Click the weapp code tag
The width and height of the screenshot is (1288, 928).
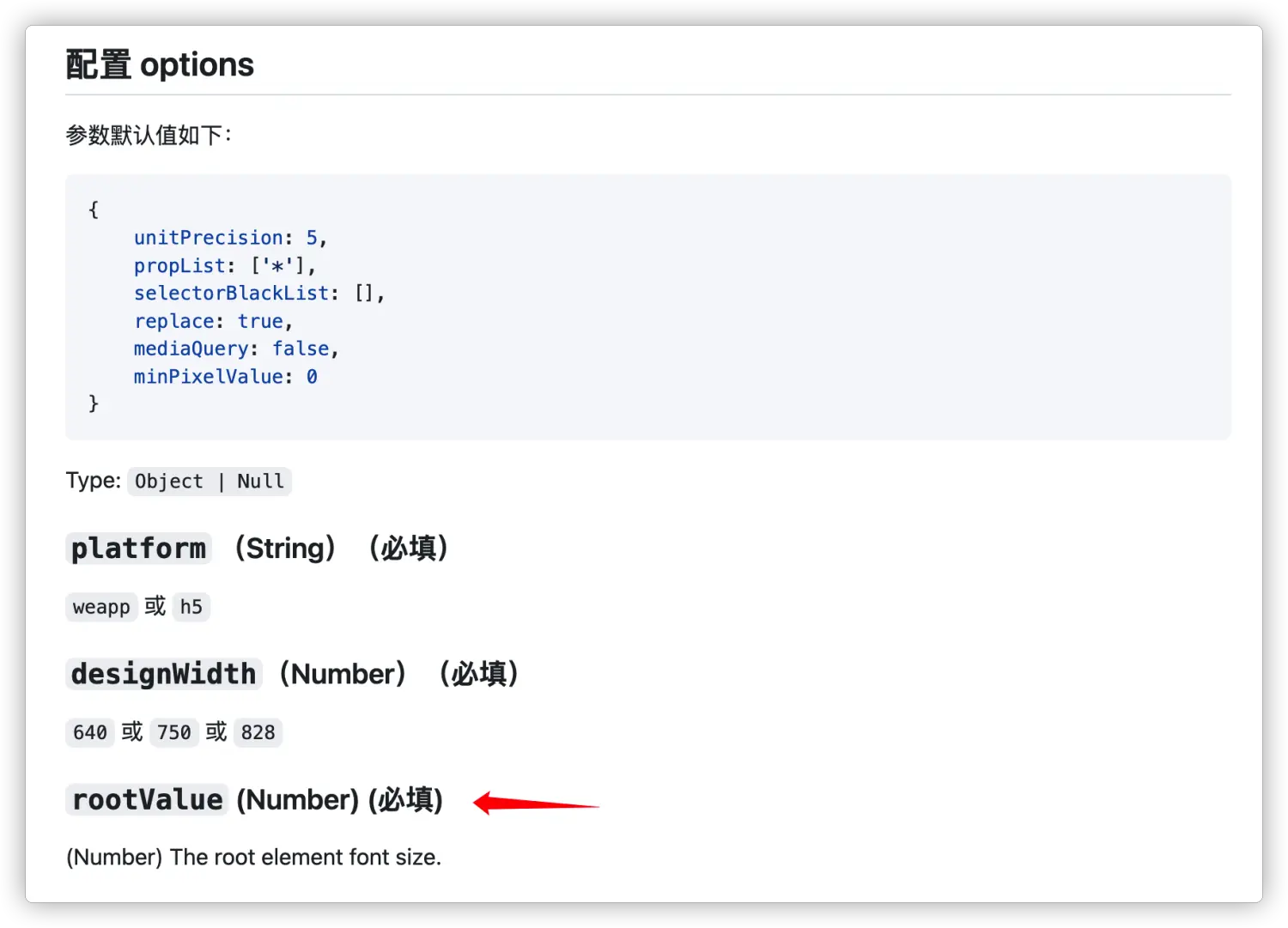pos(101,607)
